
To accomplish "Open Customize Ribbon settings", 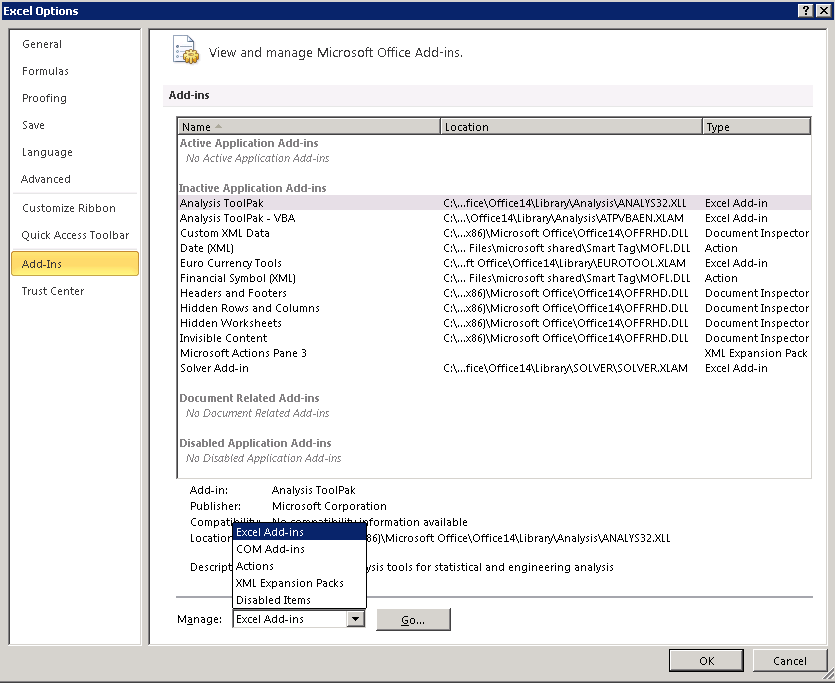I will coord(69,208).
